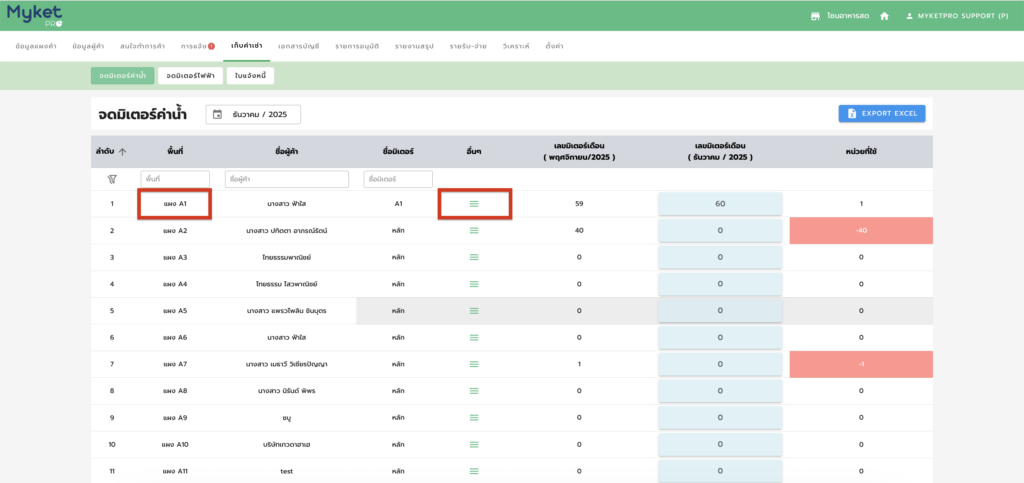Image resolution: width=1024 pixels, height=483 pixels.
Task: Open the hamburger menu for แผง A10
Action: tap(474, 444)
